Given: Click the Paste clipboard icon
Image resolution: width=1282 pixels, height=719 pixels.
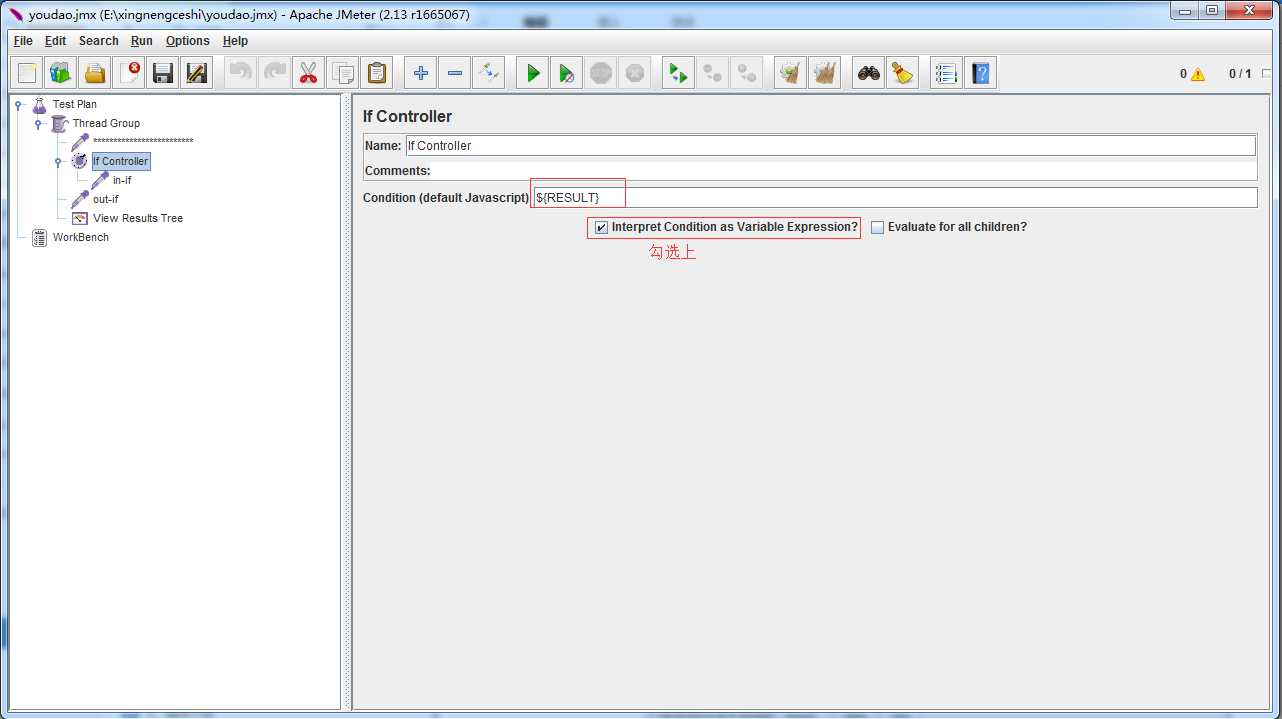Looking at the screenshot, I should click(x=377, y=73).
